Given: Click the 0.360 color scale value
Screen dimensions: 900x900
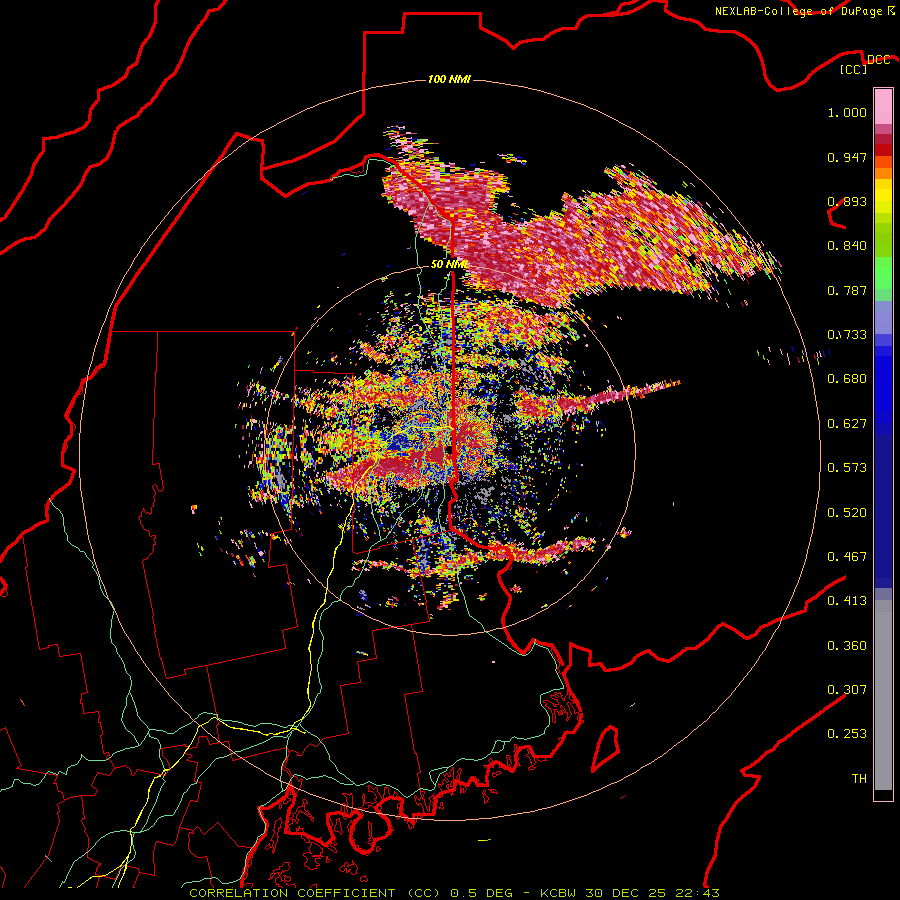Looking at the screenshot, I should [x=847, y=646].
